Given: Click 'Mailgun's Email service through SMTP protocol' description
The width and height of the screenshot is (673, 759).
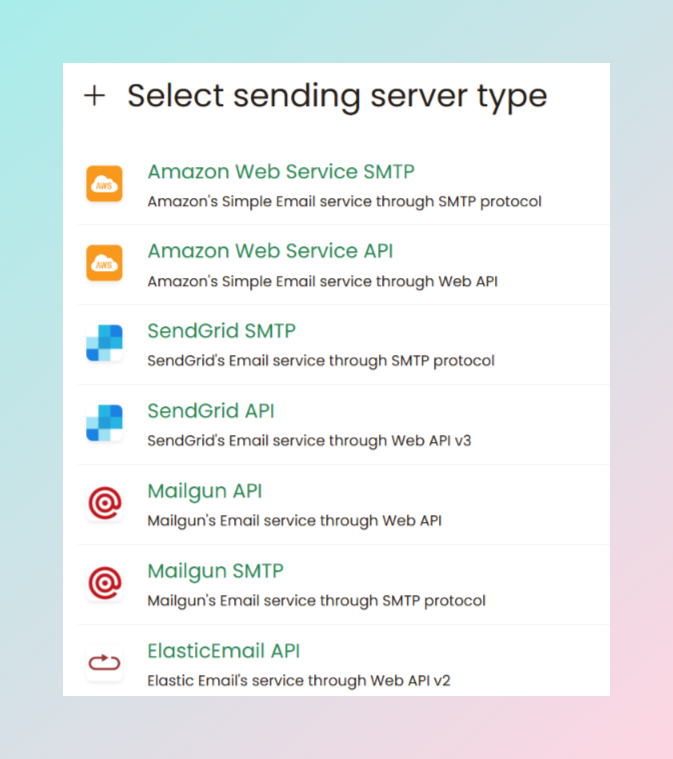Looking at the screenshot, I should (316, 601).
